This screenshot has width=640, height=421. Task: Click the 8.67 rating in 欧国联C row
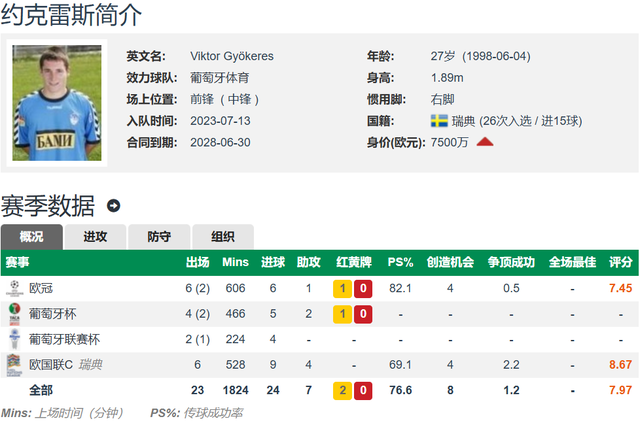click(621, 365)
